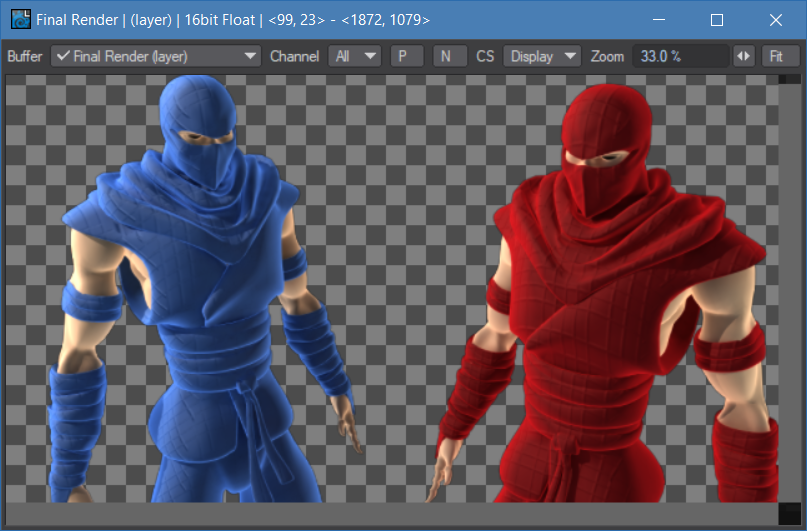Screen dimensions: 807x531
Task: Toggle the P button in the toolbar
Action: coord(405,56)
